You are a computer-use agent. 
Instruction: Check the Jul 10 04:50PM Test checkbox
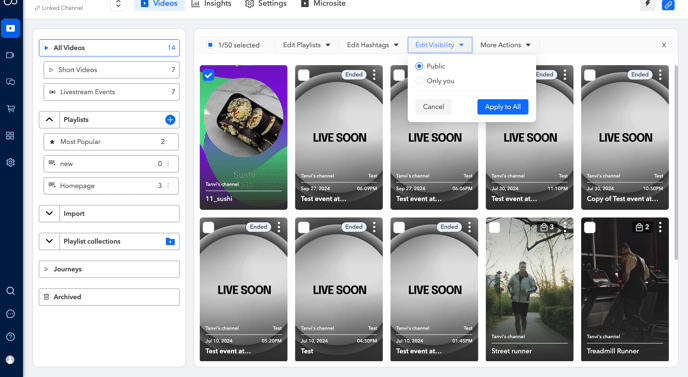[x=304, y=227]
